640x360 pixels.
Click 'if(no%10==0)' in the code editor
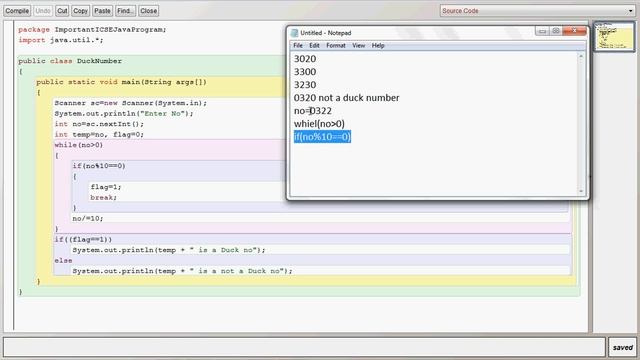coord(99,166)
